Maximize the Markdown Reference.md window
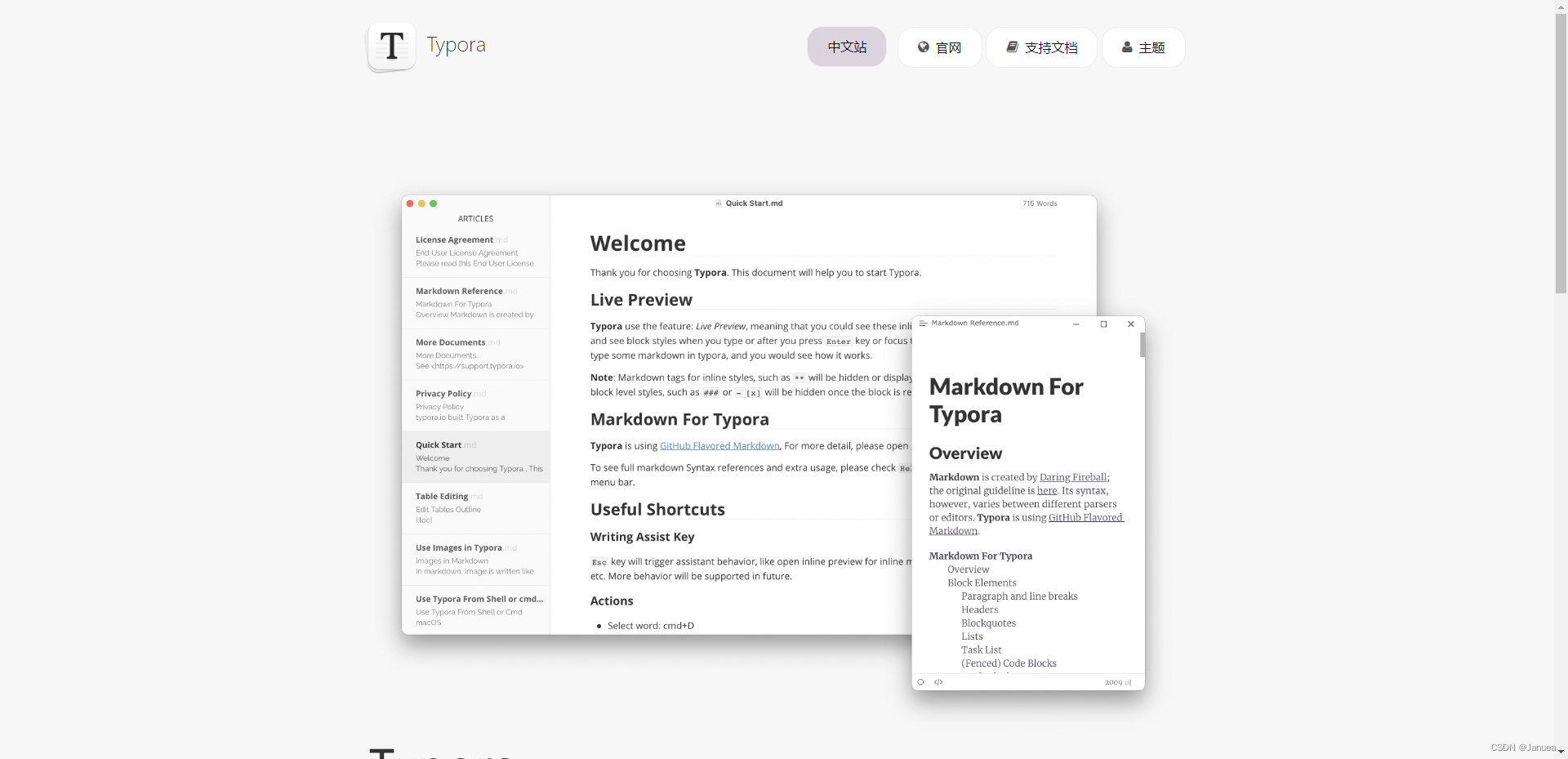This screenshot has width=1568, height=759. [1103, 324]
